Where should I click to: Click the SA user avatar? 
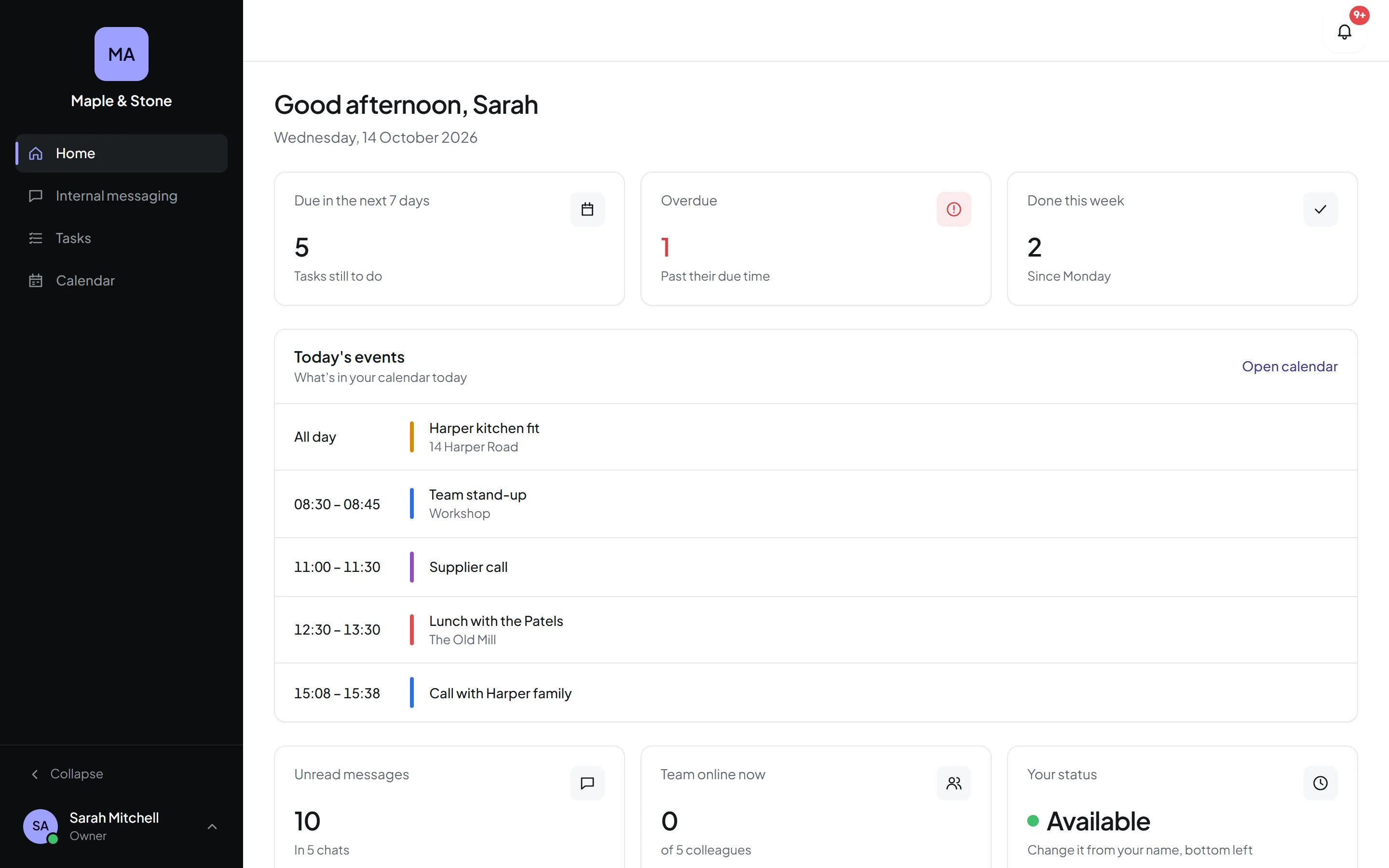click(40, 826)
